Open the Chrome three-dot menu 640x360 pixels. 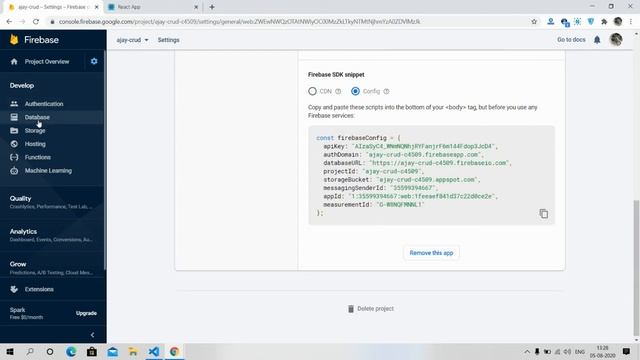point(631,22)
